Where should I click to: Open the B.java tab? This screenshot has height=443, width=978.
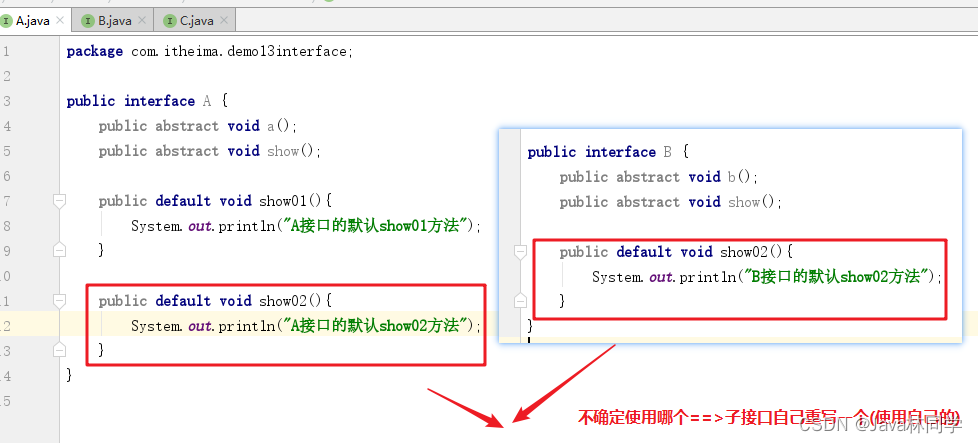(114, 21)
